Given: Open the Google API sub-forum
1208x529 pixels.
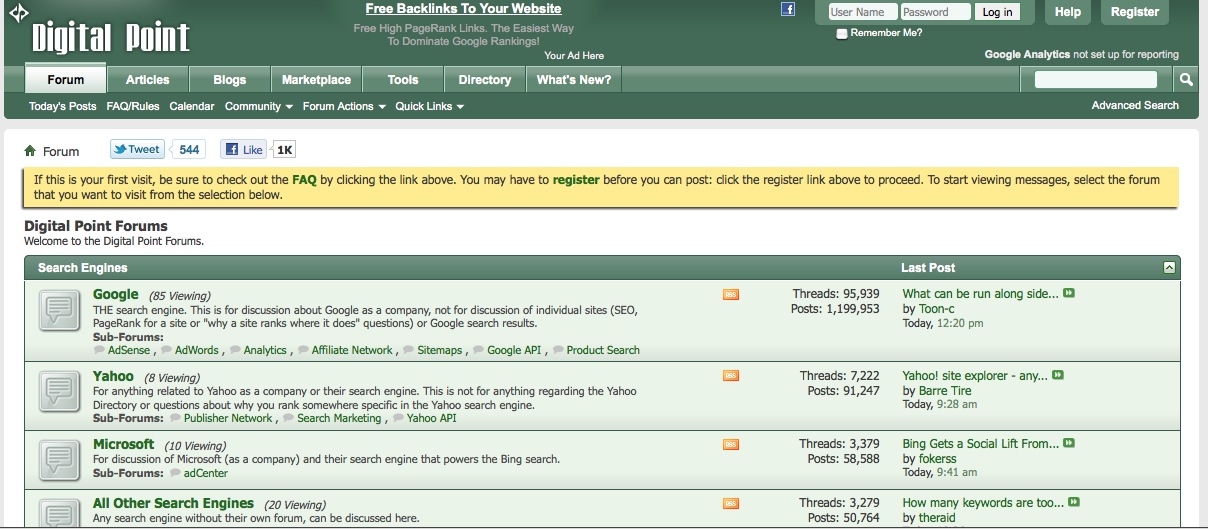Looking at the screenshot, I should click(x=514, y=350).
